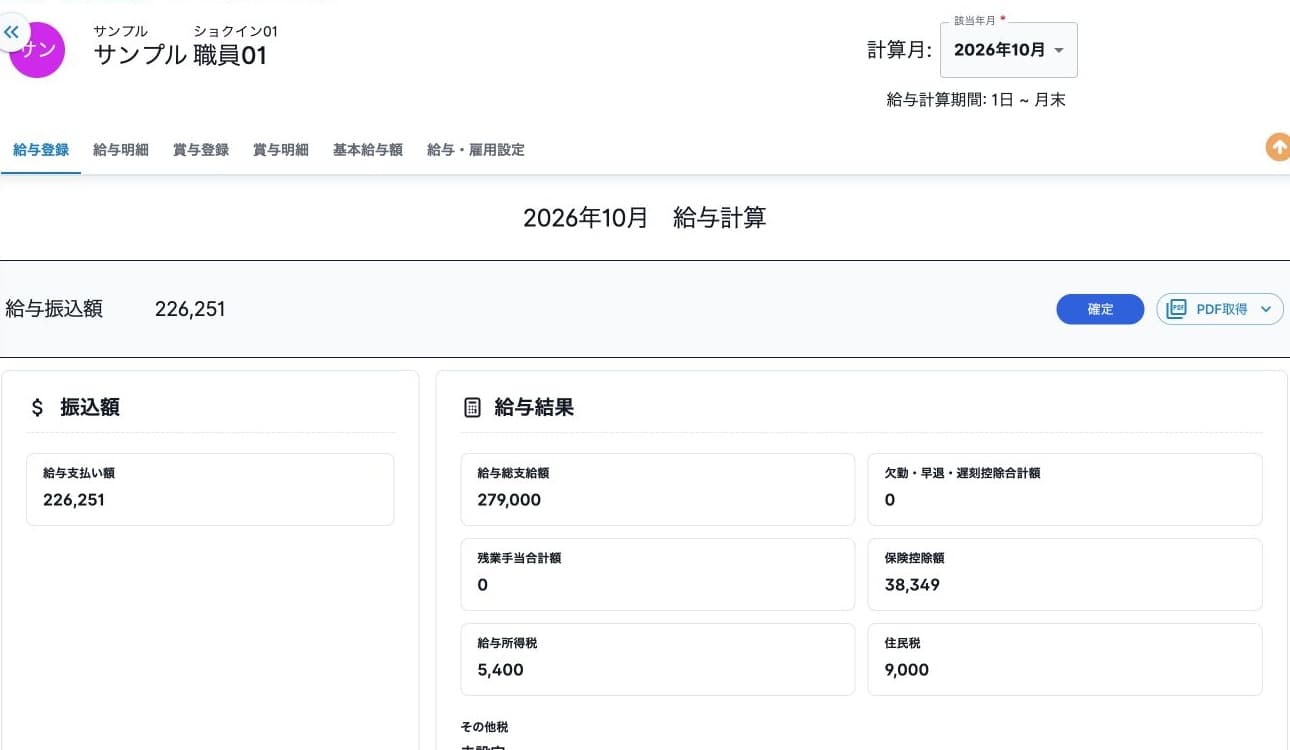The width and height of the screenshot is (1290, 750).
Task: Click the dollar sign icon beside 振込額
Action: pos(37,407)
